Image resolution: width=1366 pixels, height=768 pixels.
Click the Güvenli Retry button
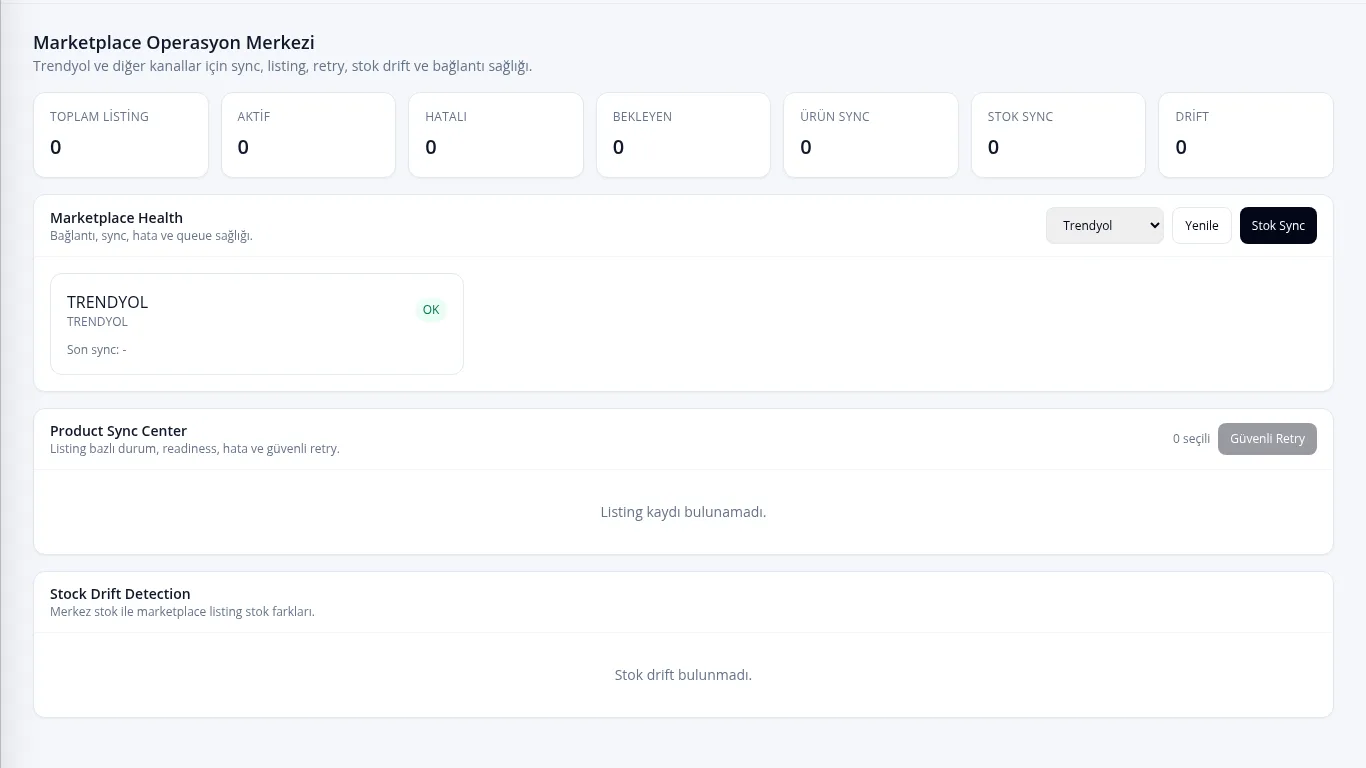click(1267, 438)
